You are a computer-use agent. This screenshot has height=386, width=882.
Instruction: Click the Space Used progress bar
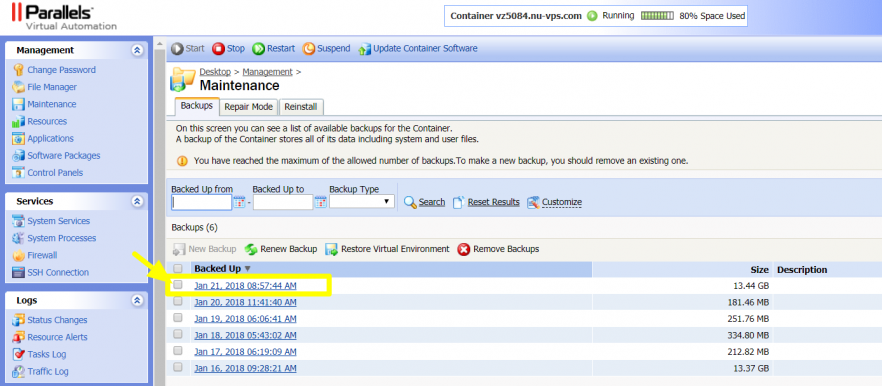(656, 16)
